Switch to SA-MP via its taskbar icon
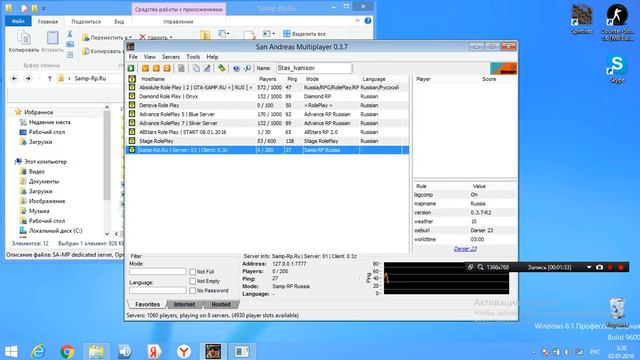Image resolution: width=640 pixels, height=360 pixels. tap(213, 351)
